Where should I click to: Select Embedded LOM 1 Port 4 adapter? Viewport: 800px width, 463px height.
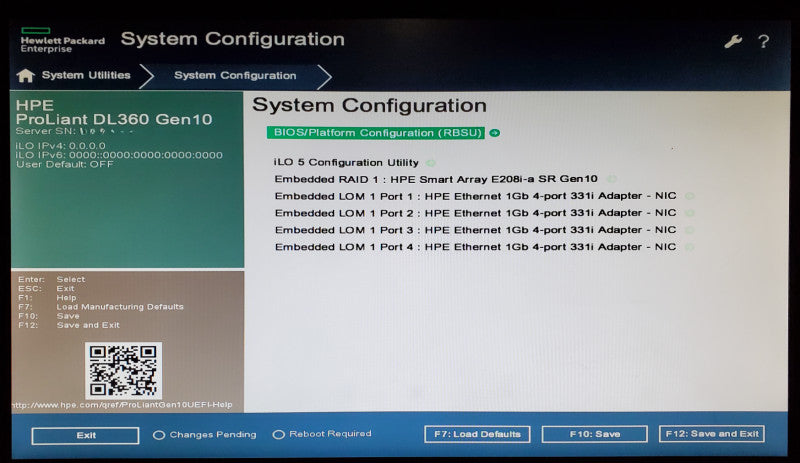pos(476,247)
